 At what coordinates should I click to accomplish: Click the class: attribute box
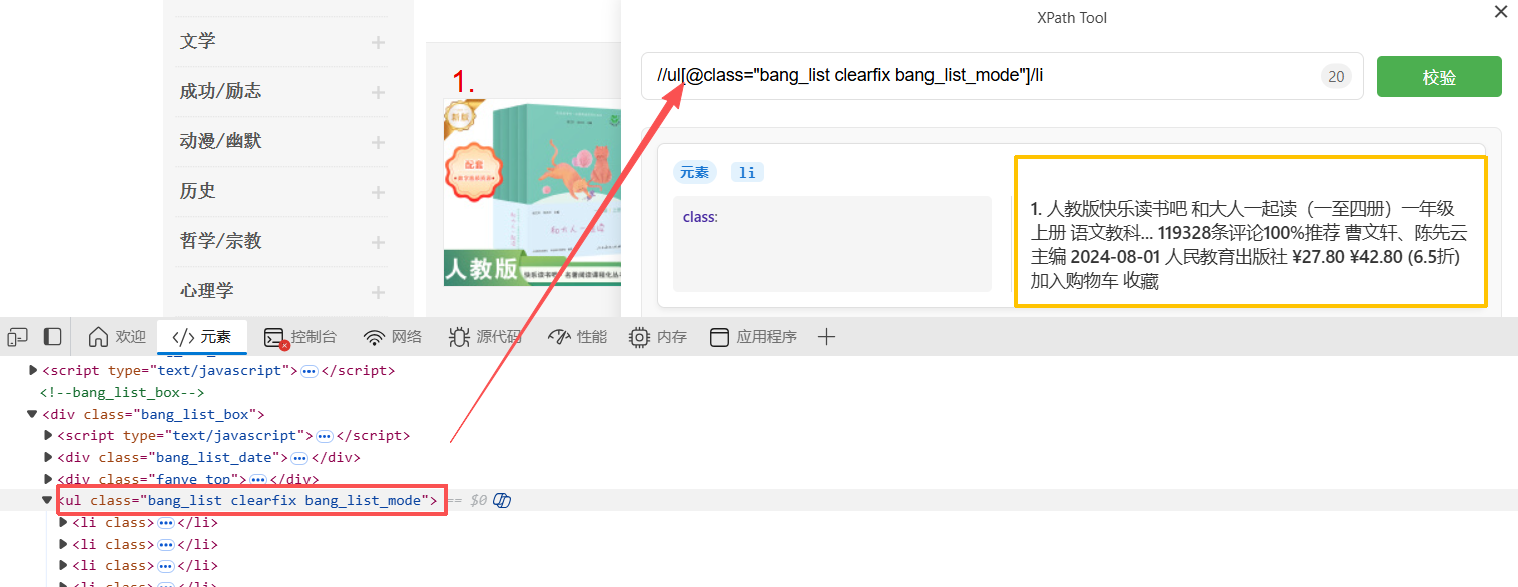[832, 244]
